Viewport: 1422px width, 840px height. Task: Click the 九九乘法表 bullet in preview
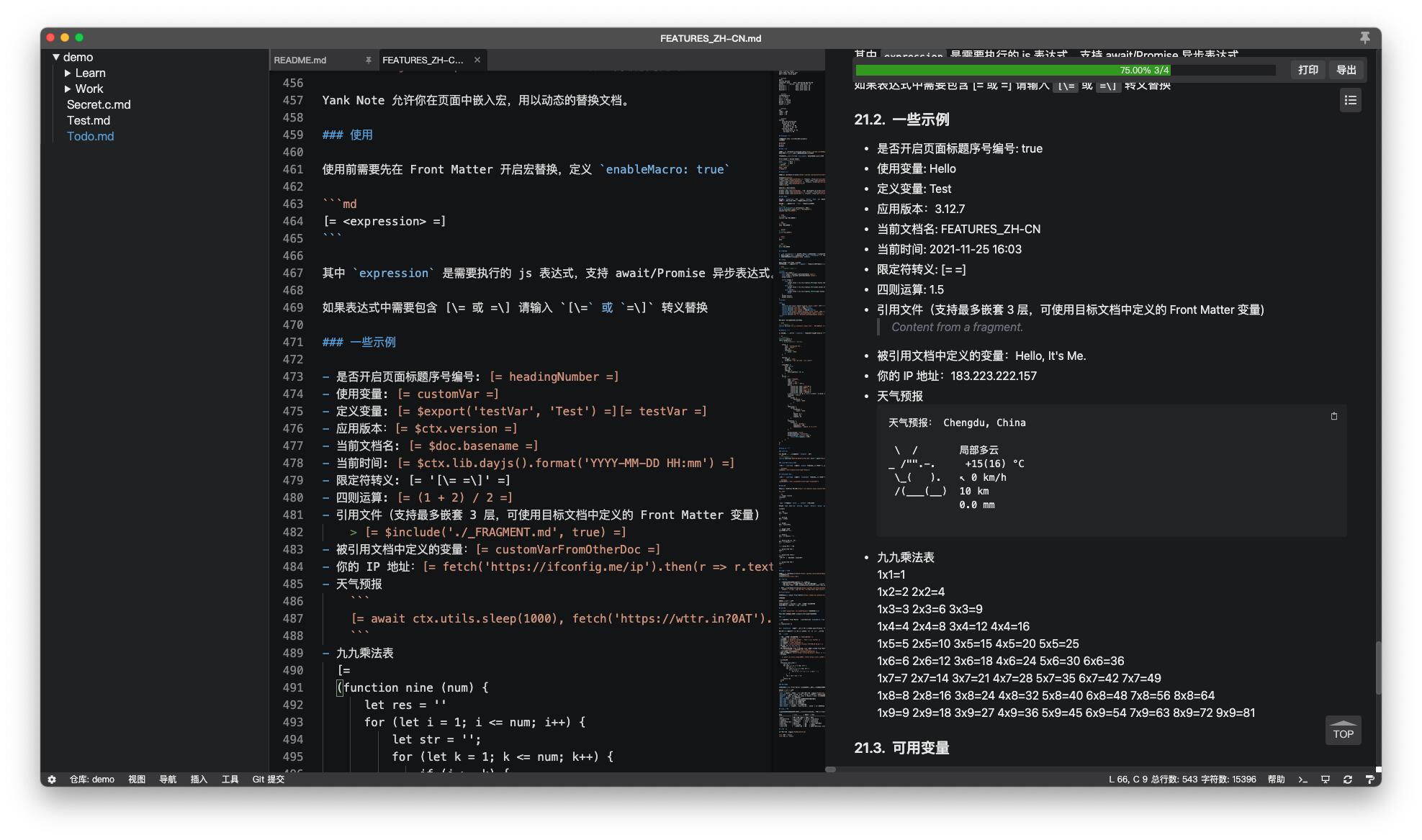[906, 557]
